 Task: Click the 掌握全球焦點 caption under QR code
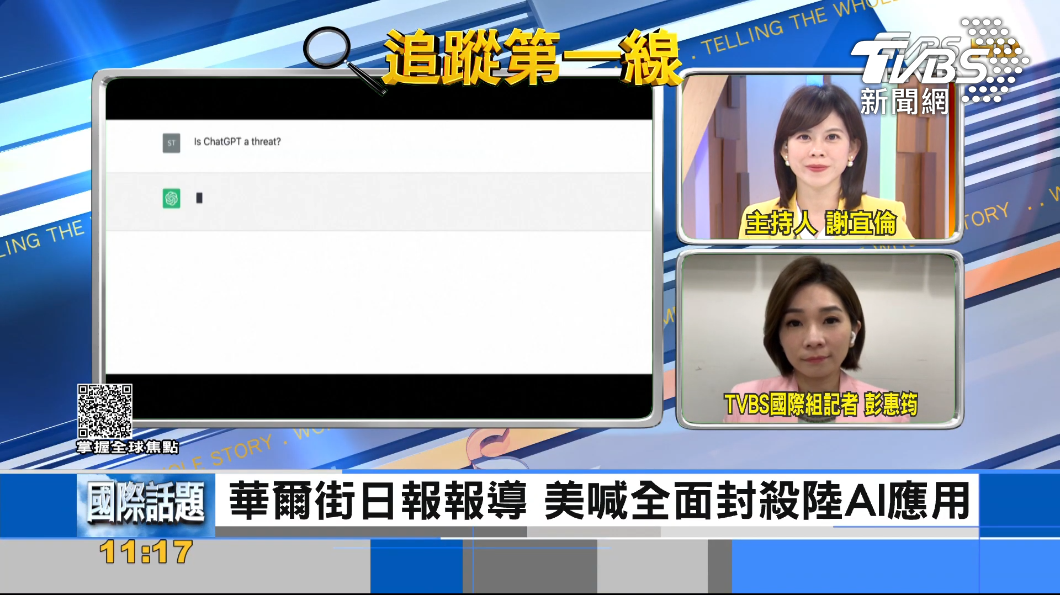[x=127, y=447]
